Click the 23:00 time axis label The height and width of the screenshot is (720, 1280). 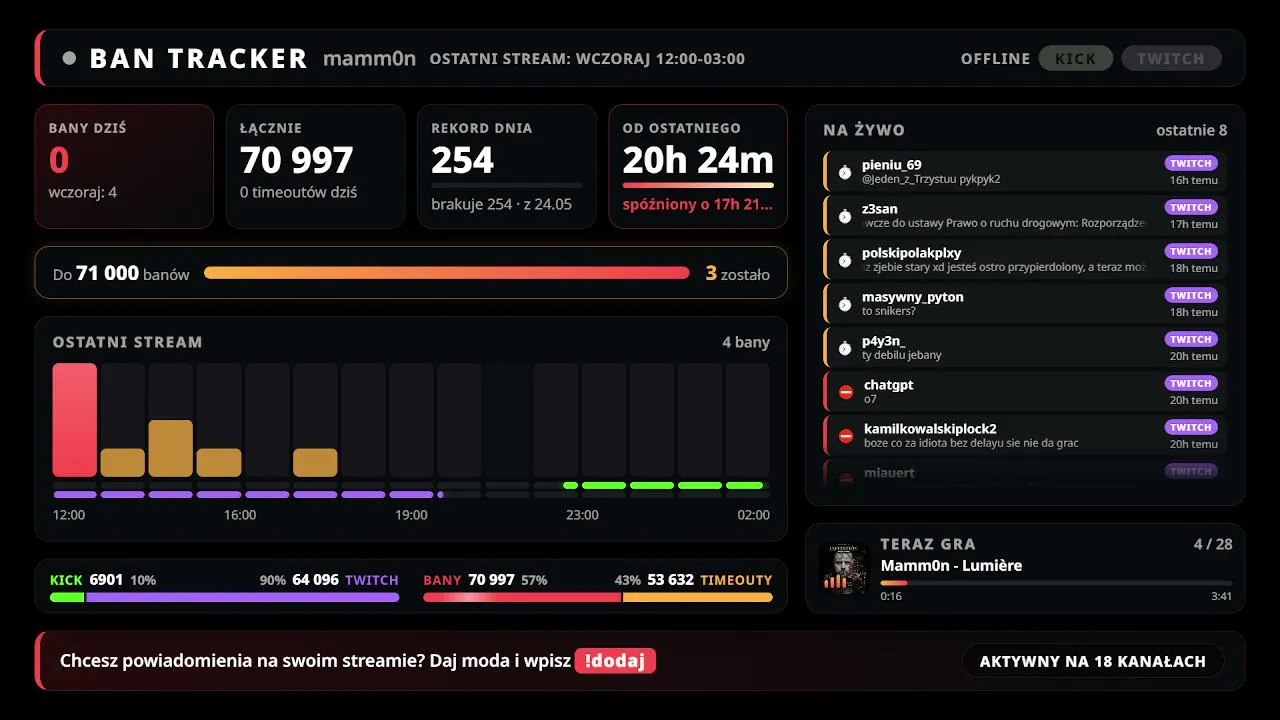(582, 515)
